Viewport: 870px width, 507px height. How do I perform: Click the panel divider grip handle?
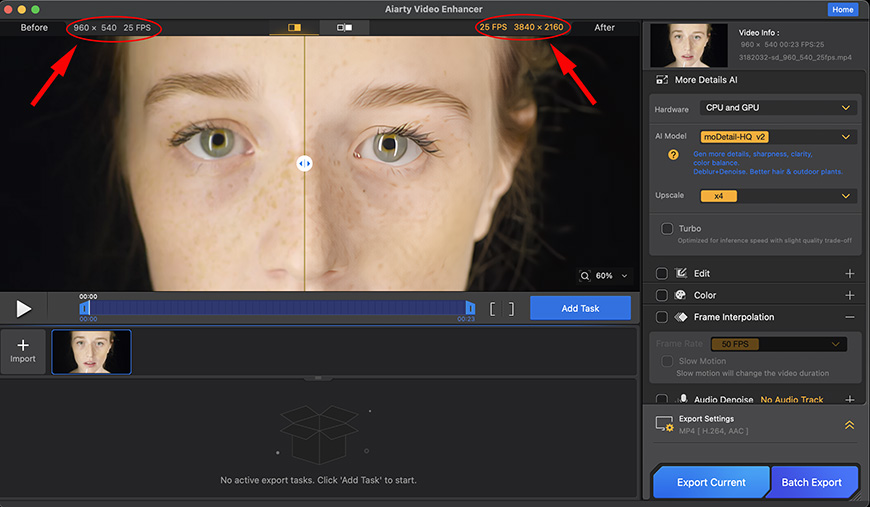[318, 378]
